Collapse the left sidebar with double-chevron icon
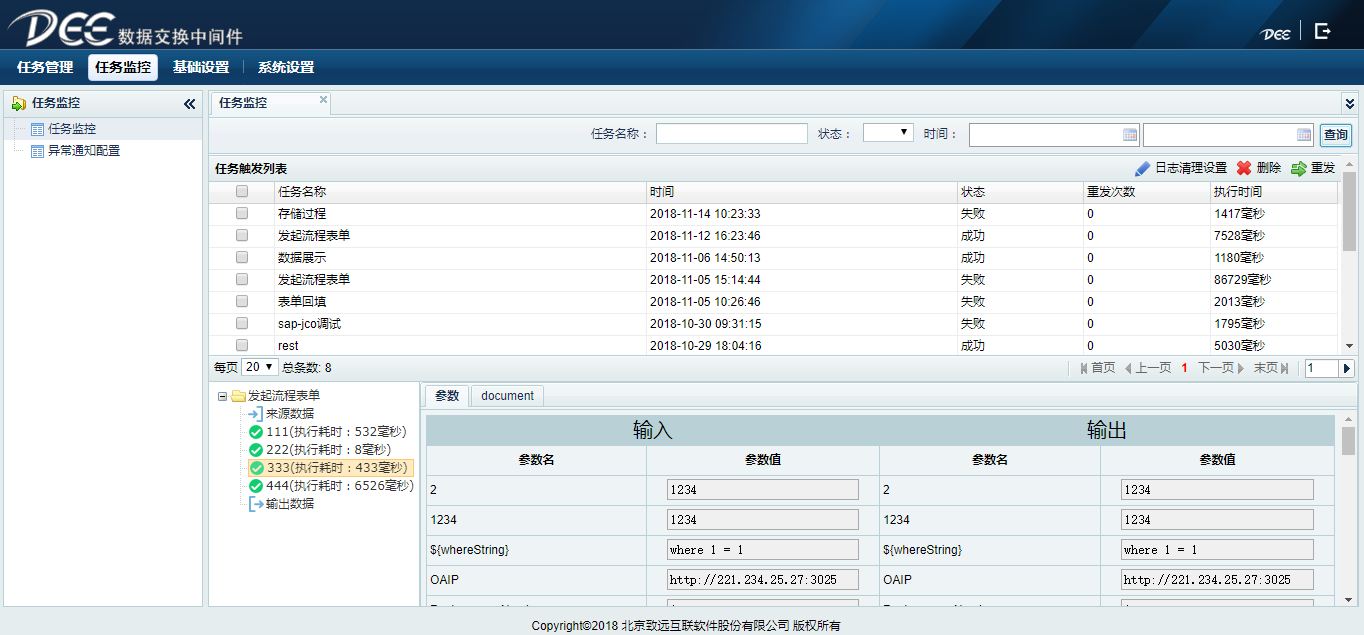This screenshot has width=1364, height=635. [x=189, y=104]
